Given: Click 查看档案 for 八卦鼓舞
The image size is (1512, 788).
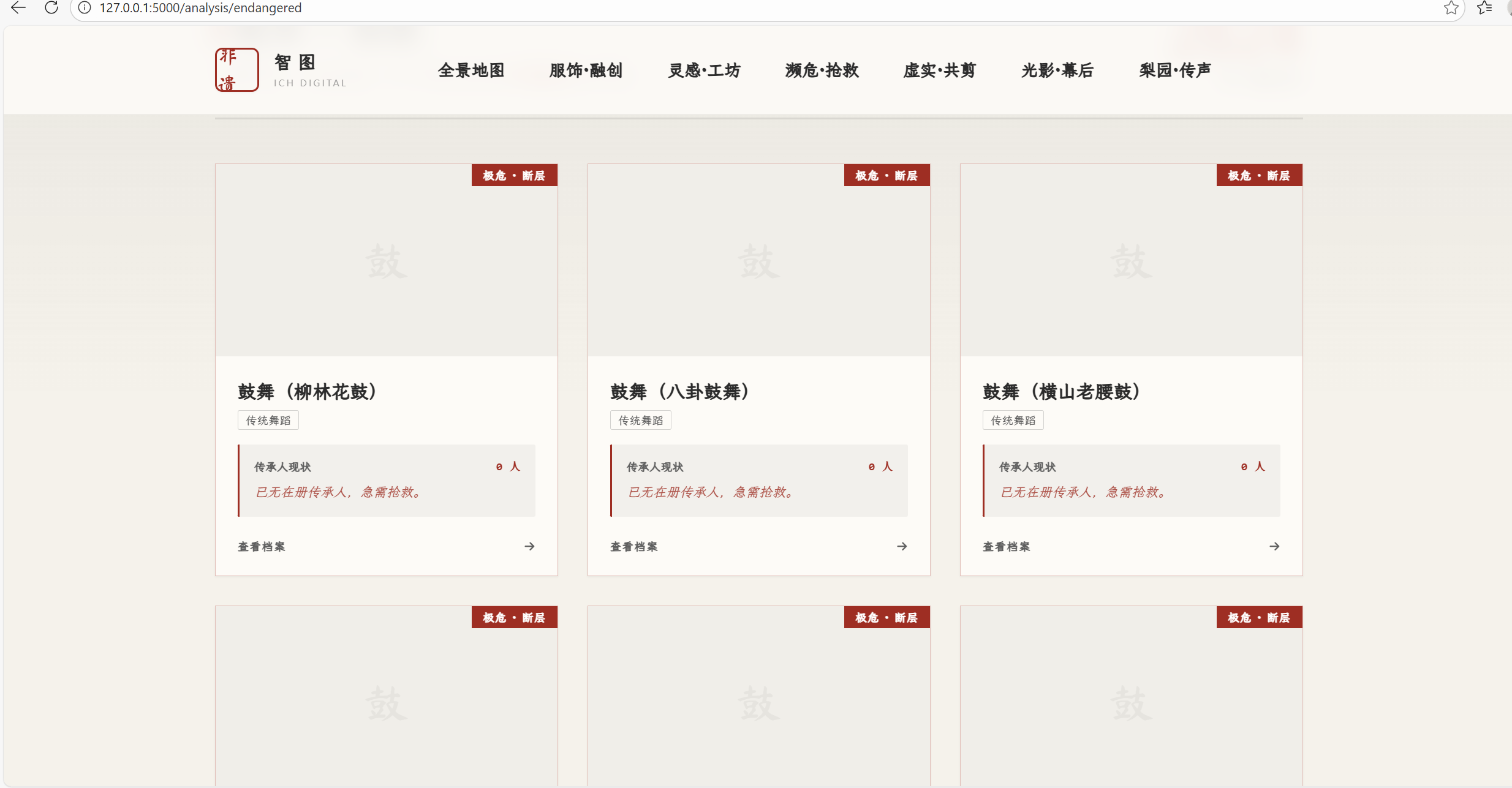Looking at the screenshot, I should pos(634,547).
